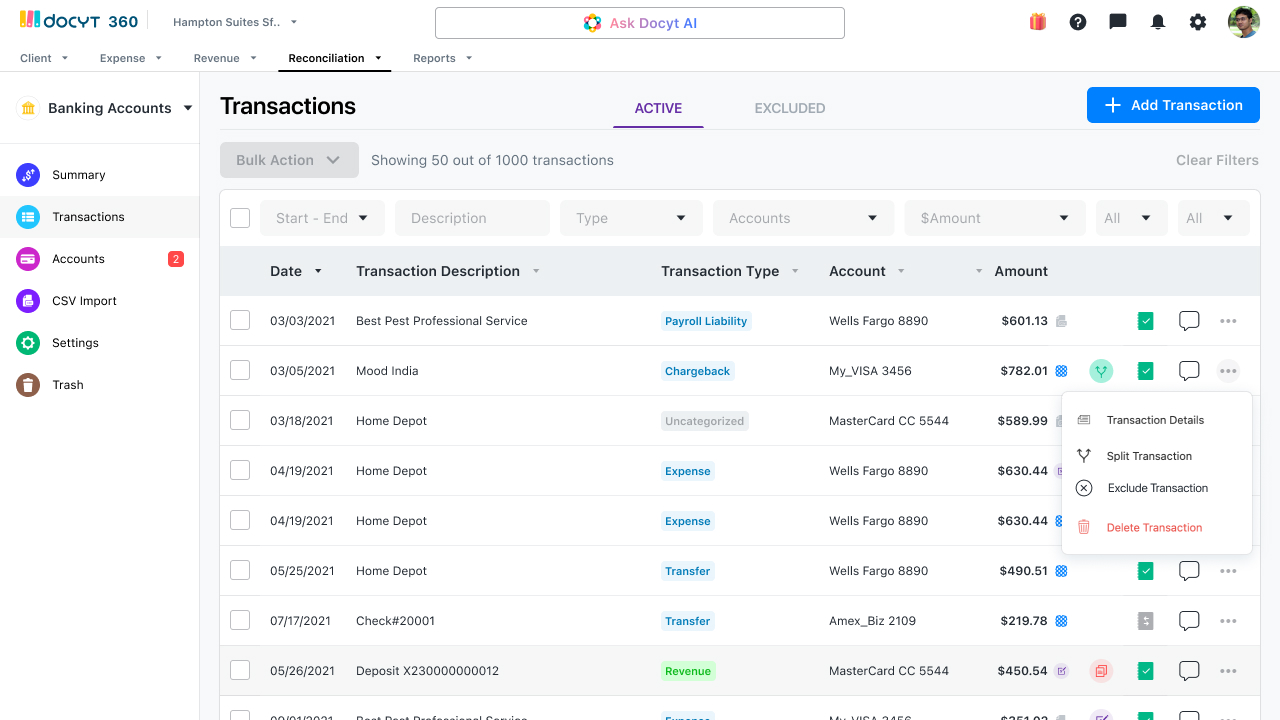Sort by Transaction Type column header
1280x720 pixels.
coord(730,271)
